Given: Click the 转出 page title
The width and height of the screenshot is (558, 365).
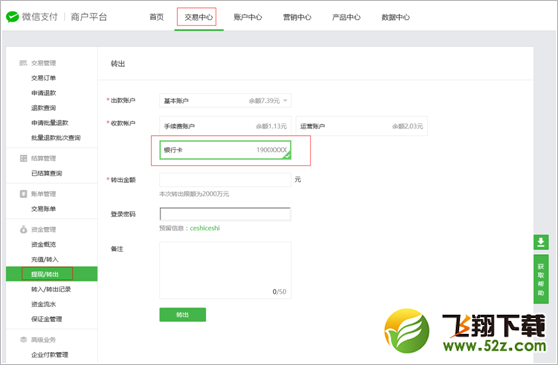Looking at the screenshot, I should [118, 64].
